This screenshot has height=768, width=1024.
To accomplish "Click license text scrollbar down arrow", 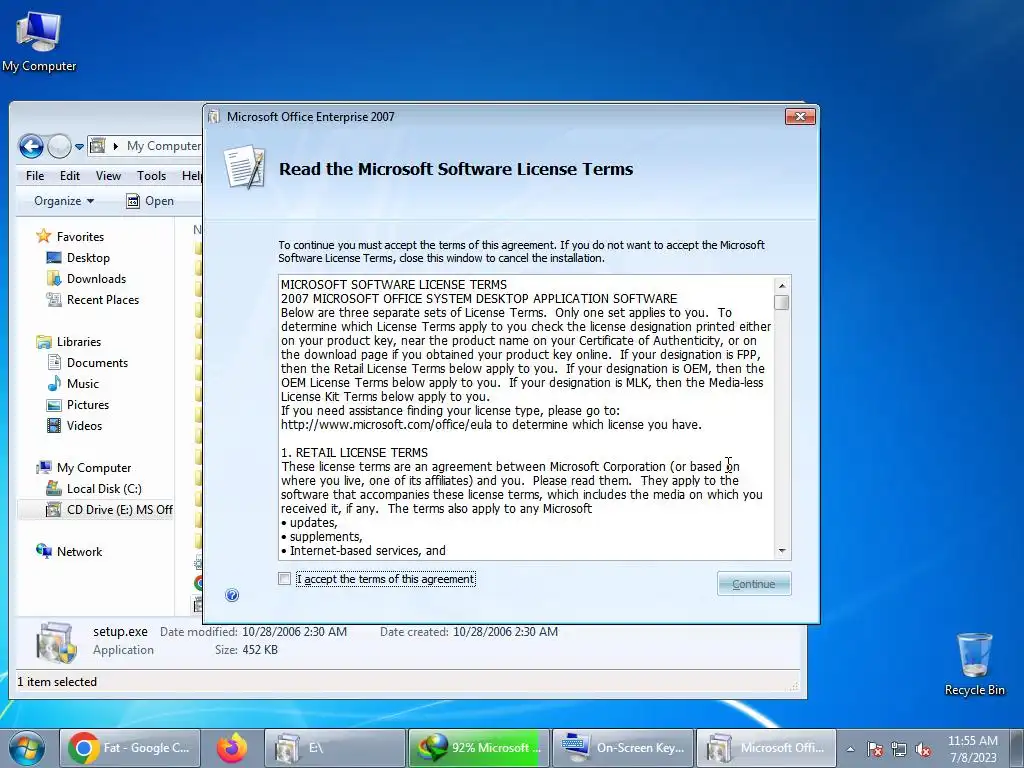I will click(782, 551).
